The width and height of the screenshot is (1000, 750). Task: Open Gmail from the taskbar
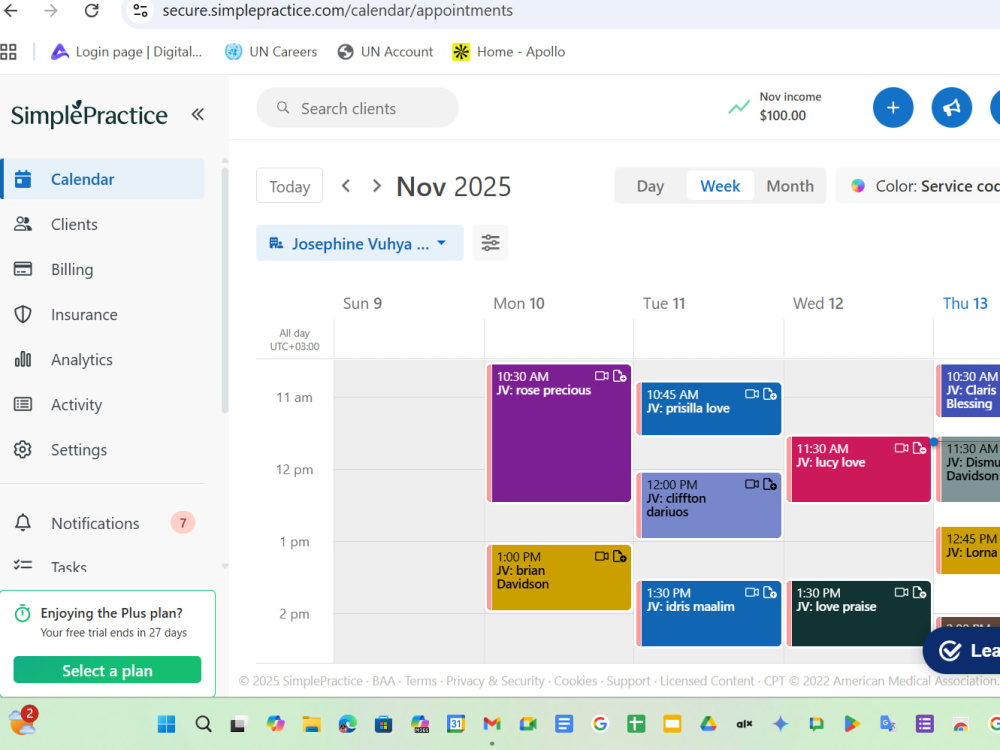click(492, 724)
